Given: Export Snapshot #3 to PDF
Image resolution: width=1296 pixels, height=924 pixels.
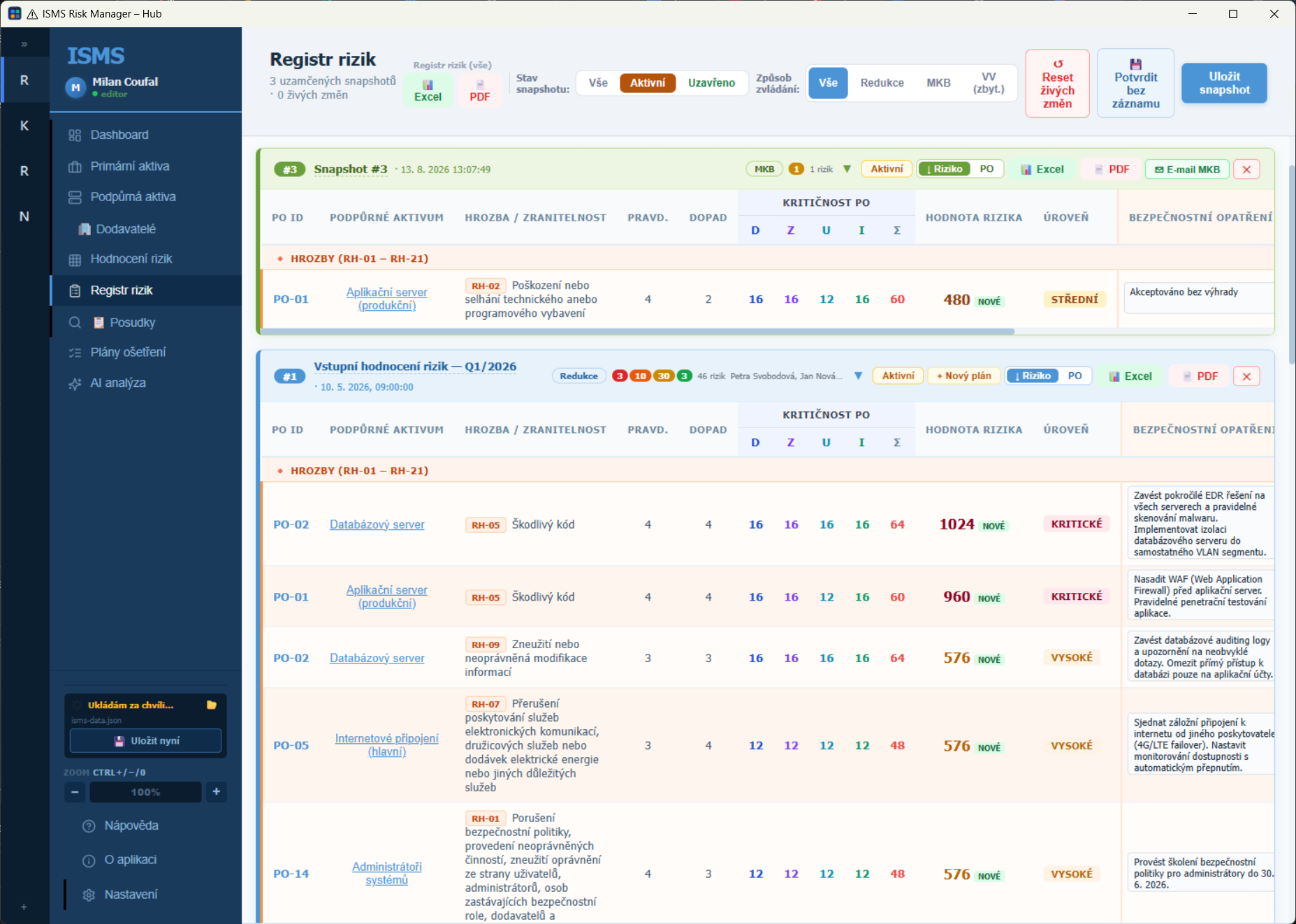Looking at the screenshot, I should tap(1112, 169).
